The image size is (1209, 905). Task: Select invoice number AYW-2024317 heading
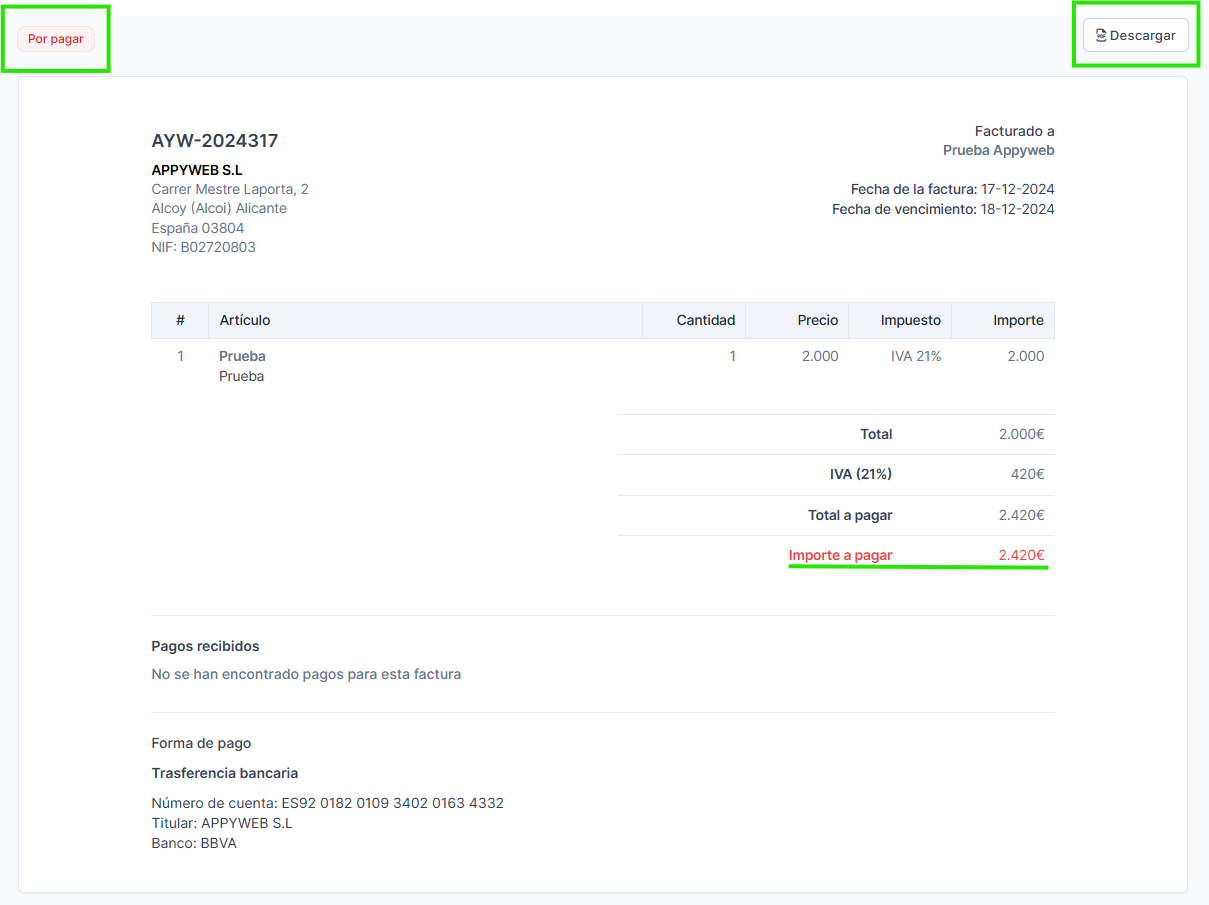[215, 141]
